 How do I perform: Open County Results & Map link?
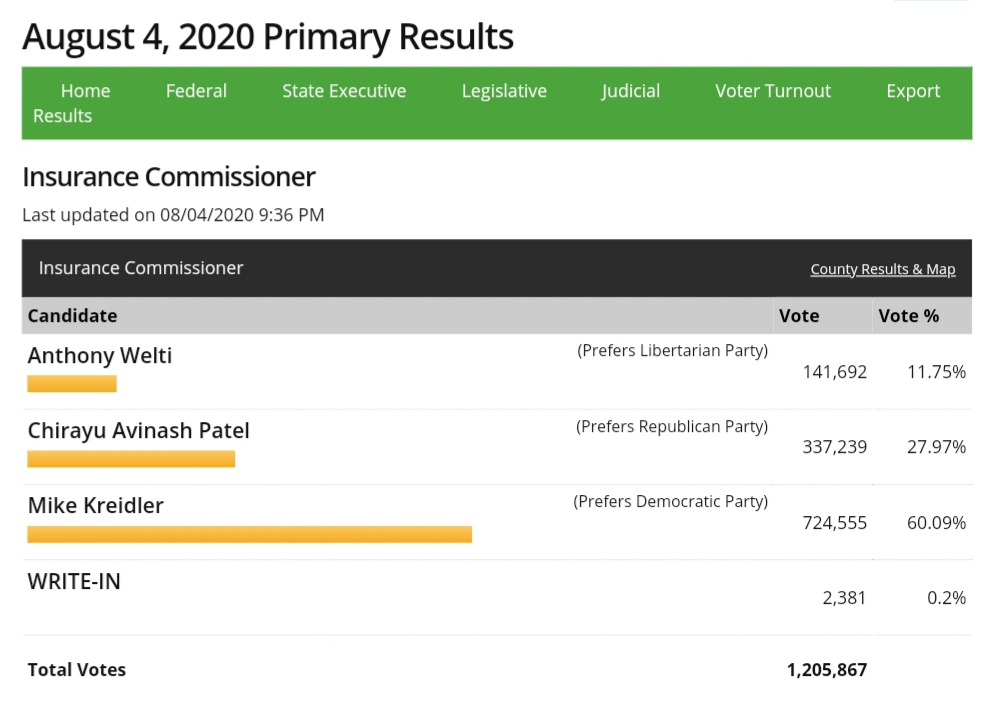pos(882,269)
